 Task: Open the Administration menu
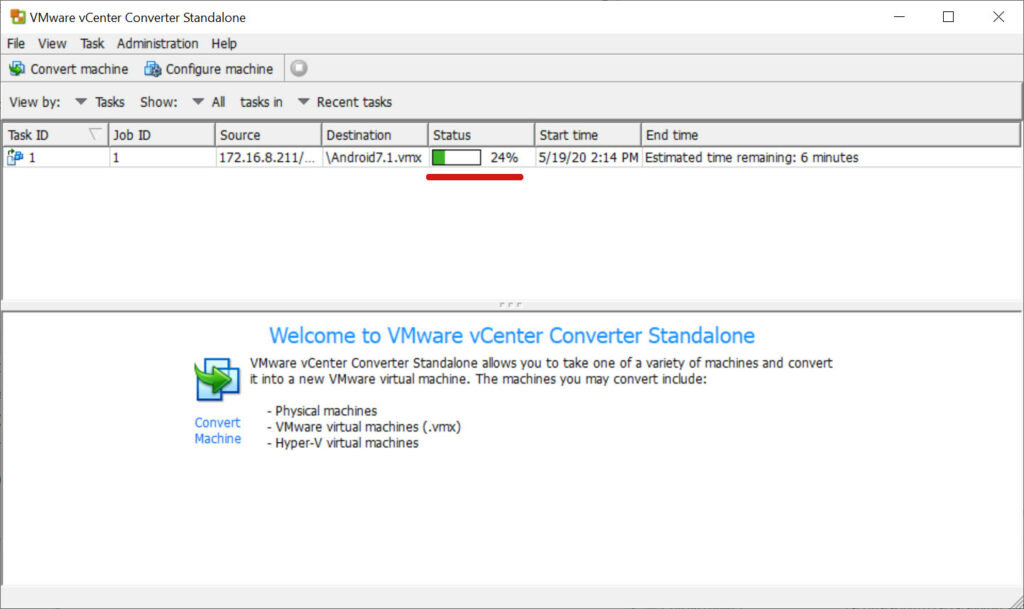coord(157,44)
